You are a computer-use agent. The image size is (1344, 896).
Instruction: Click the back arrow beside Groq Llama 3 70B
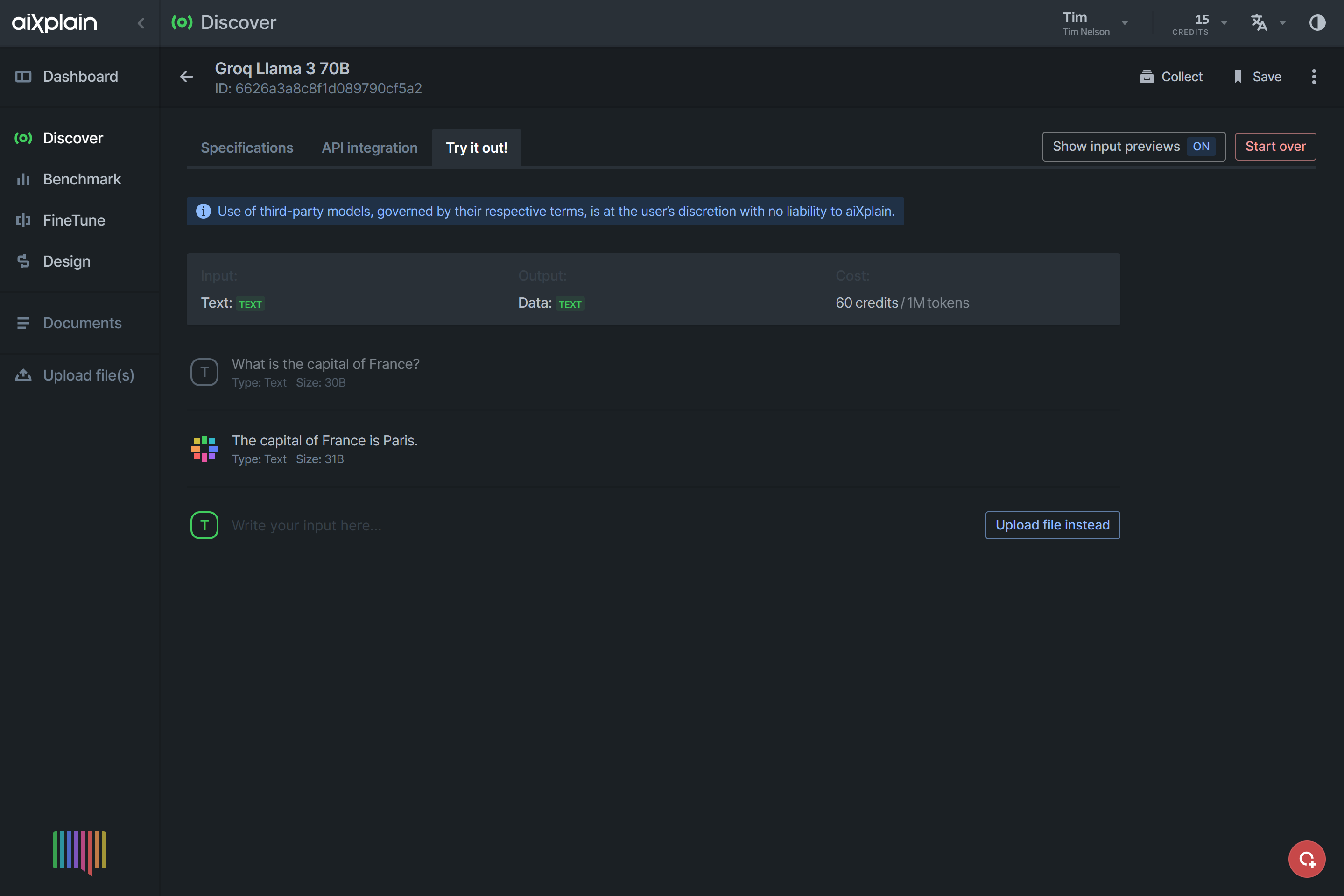(x=186, y=77)
